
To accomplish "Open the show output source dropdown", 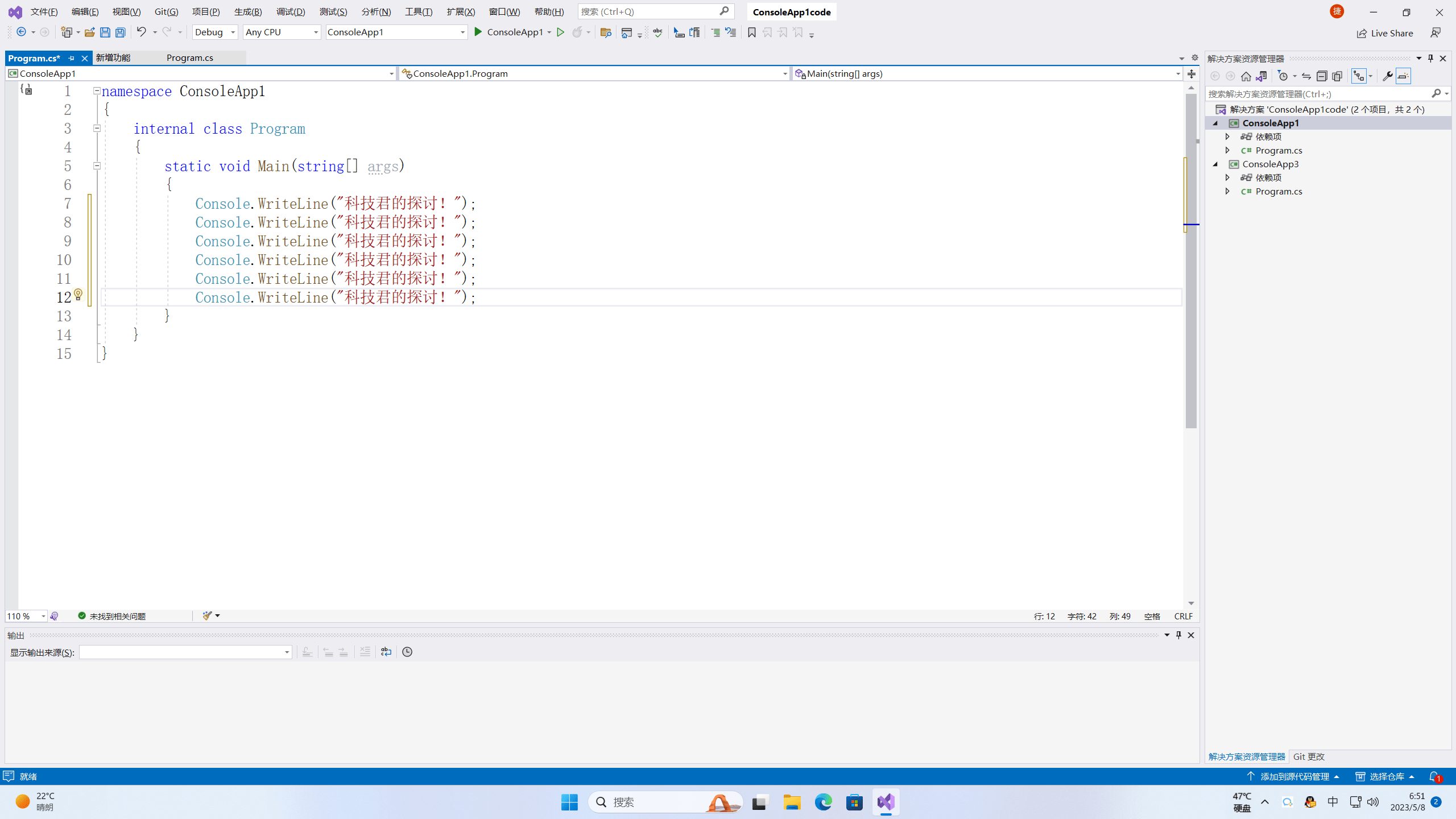I will (185, 652).
